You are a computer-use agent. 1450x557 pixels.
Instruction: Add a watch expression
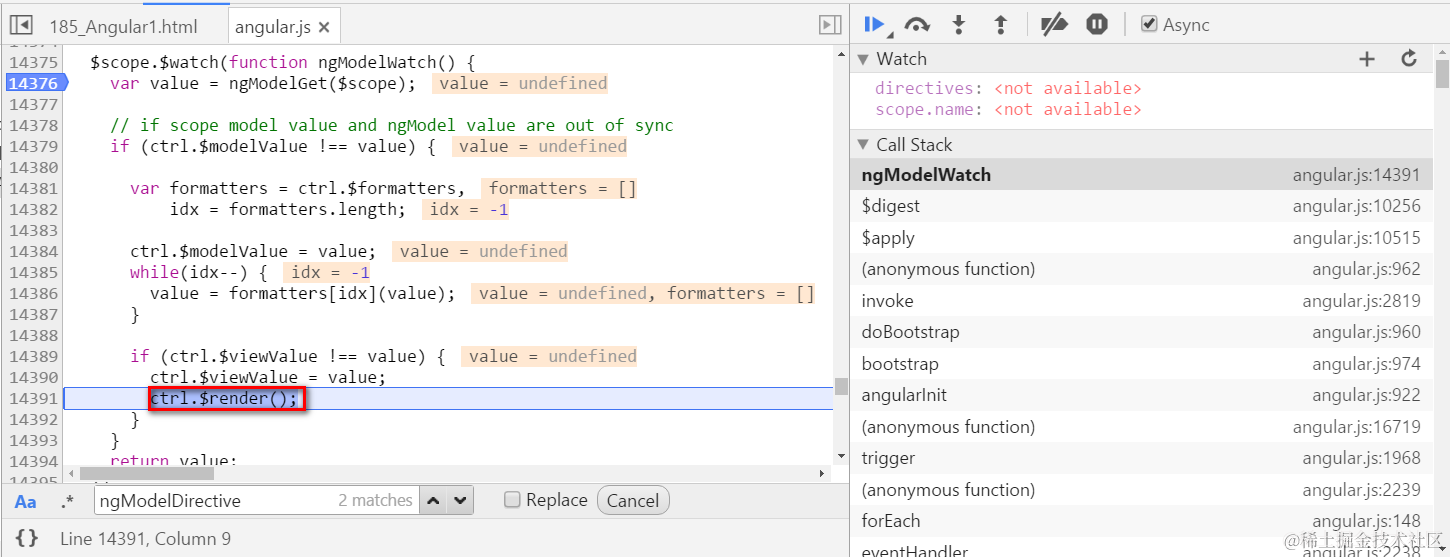click(1367, 59)
